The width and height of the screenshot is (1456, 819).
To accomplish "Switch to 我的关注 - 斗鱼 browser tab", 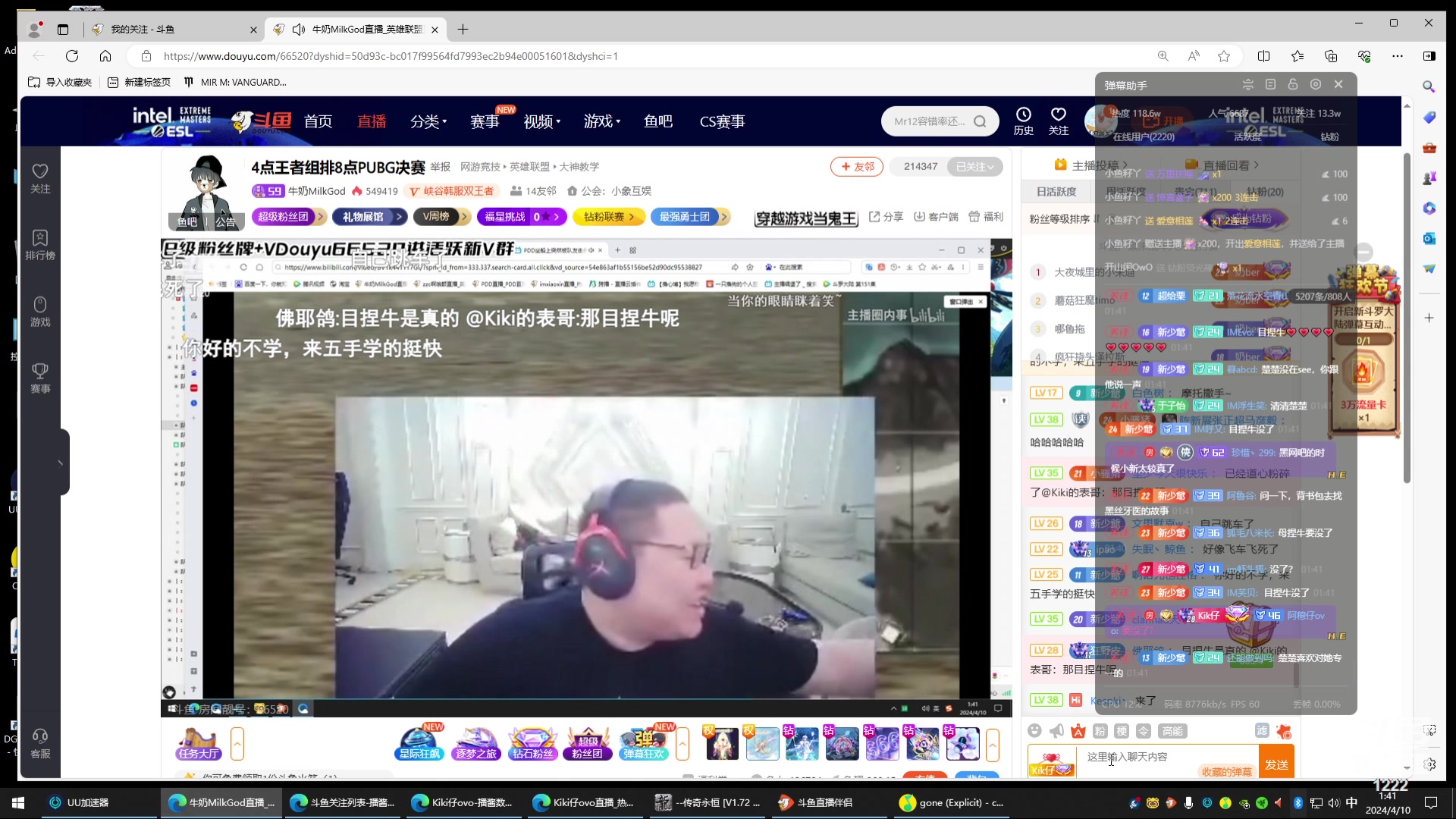I will [x=173, y=30].
